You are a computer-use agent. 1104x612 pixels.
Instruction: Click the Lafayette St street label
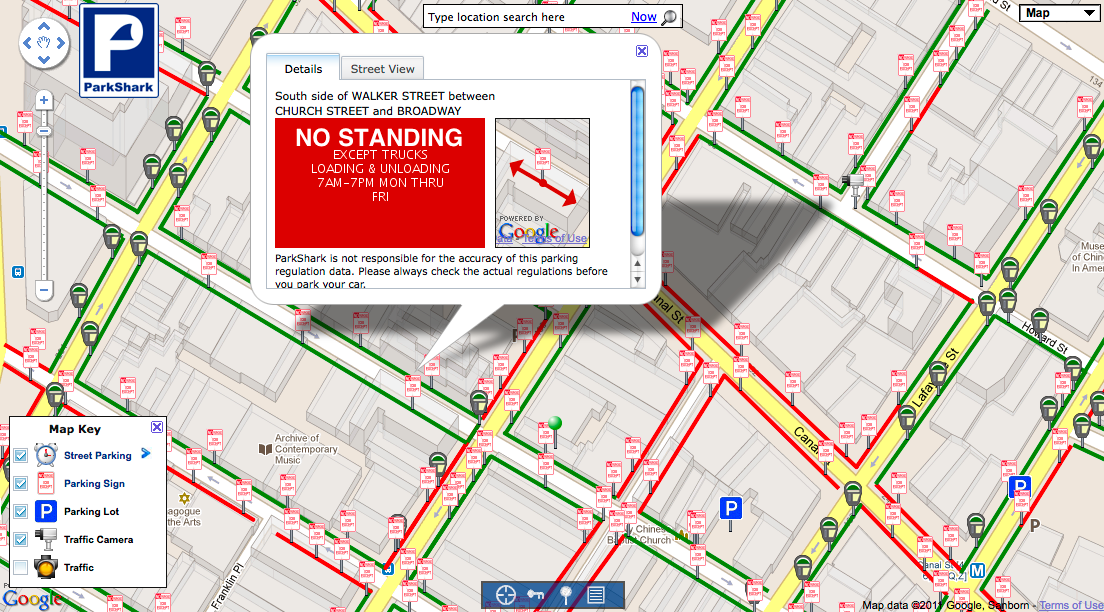(x=936, y=379)
